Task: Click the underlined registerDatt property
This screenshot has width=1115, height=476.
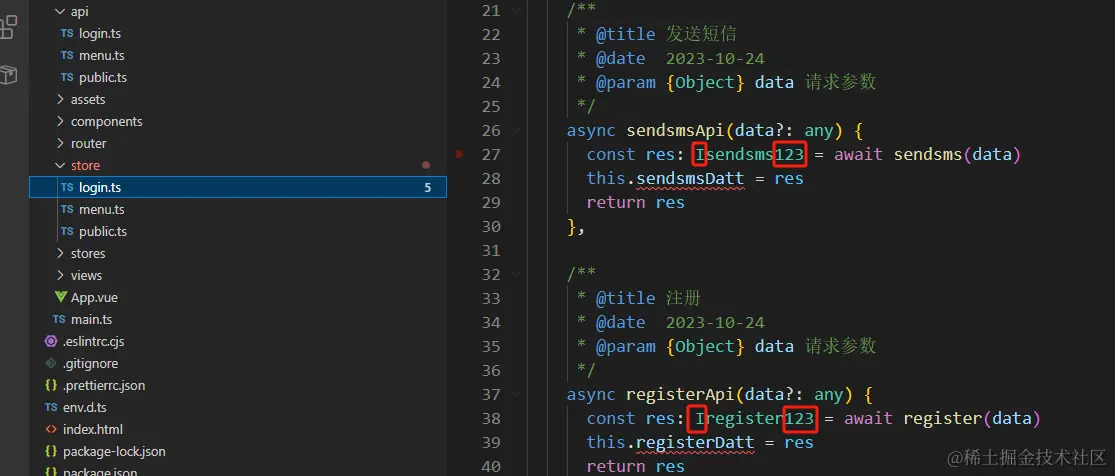Action: [x=695, y=443]
